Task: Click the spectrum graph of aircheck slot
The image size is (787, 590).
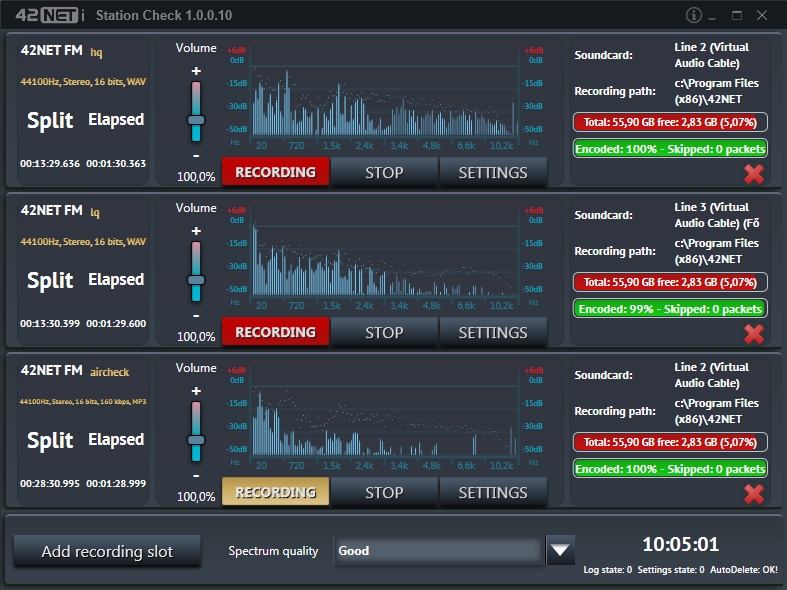Action: click(x=385, y=409)
